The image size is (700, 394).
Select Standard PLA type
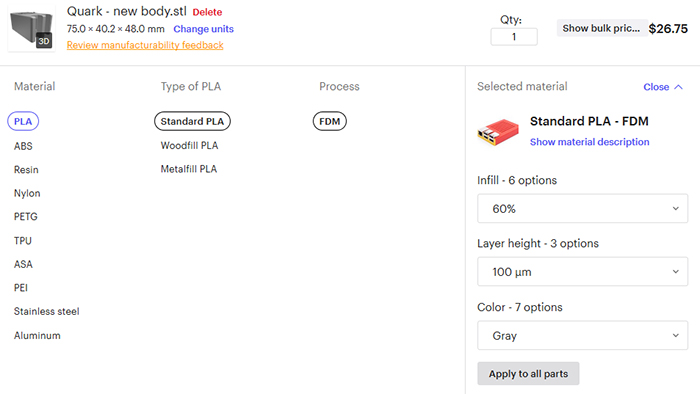(192, 121)
